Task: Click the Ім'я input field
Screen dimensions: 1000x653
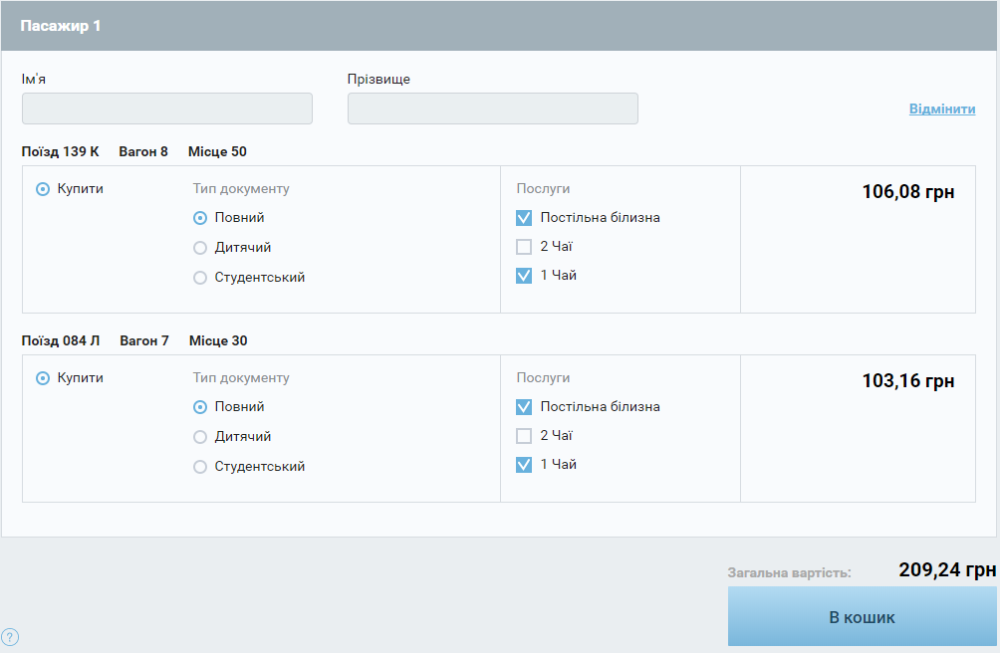Action: click(x=167, y=109)
